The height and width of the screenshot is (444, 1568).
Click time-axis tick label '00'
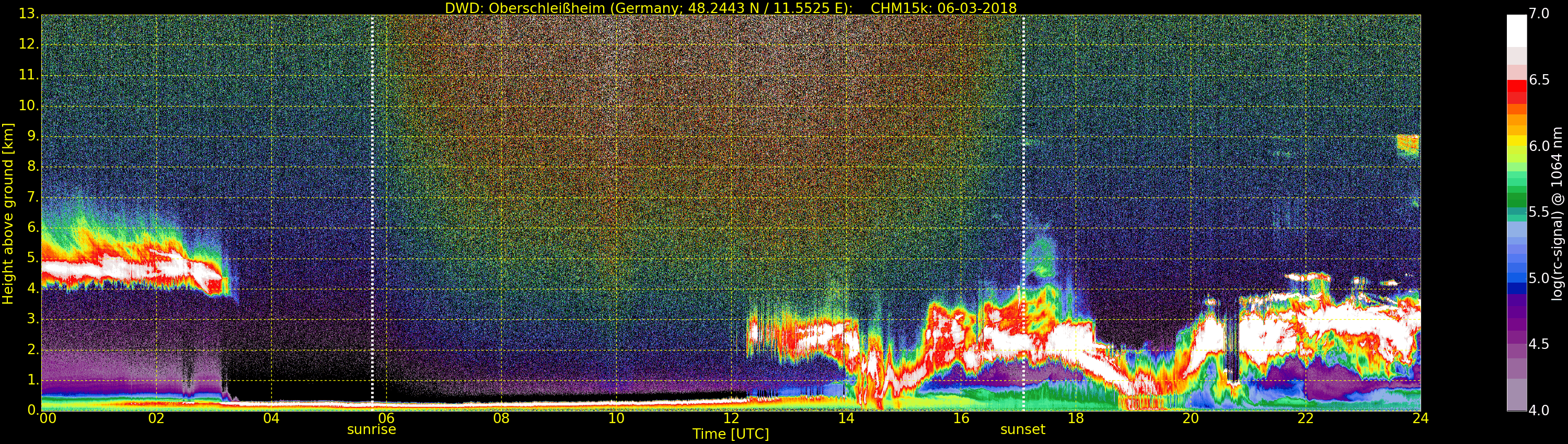(48, 418)
